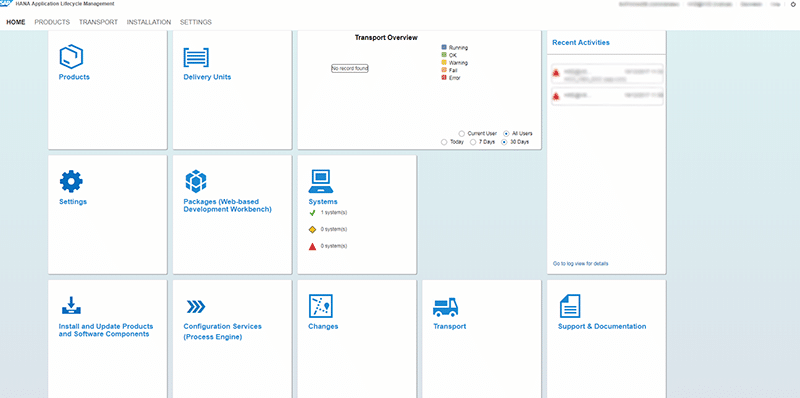Open the Transport truck icon
Image resolution: width=800 pixels, height=398 pixels.
[x=445, y=307]
